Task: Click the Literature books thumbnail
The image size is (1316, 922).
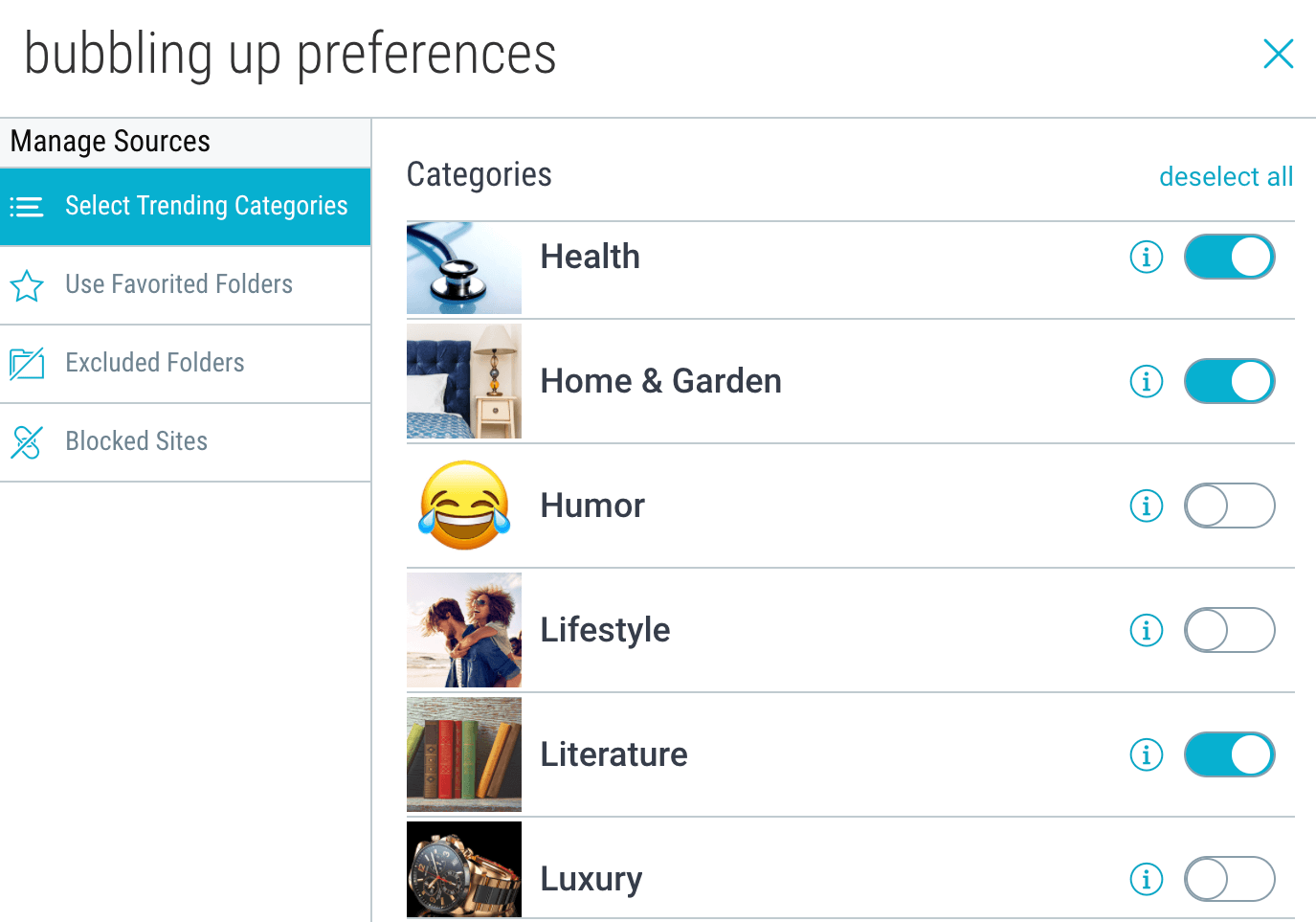Action: pos(464,754)
